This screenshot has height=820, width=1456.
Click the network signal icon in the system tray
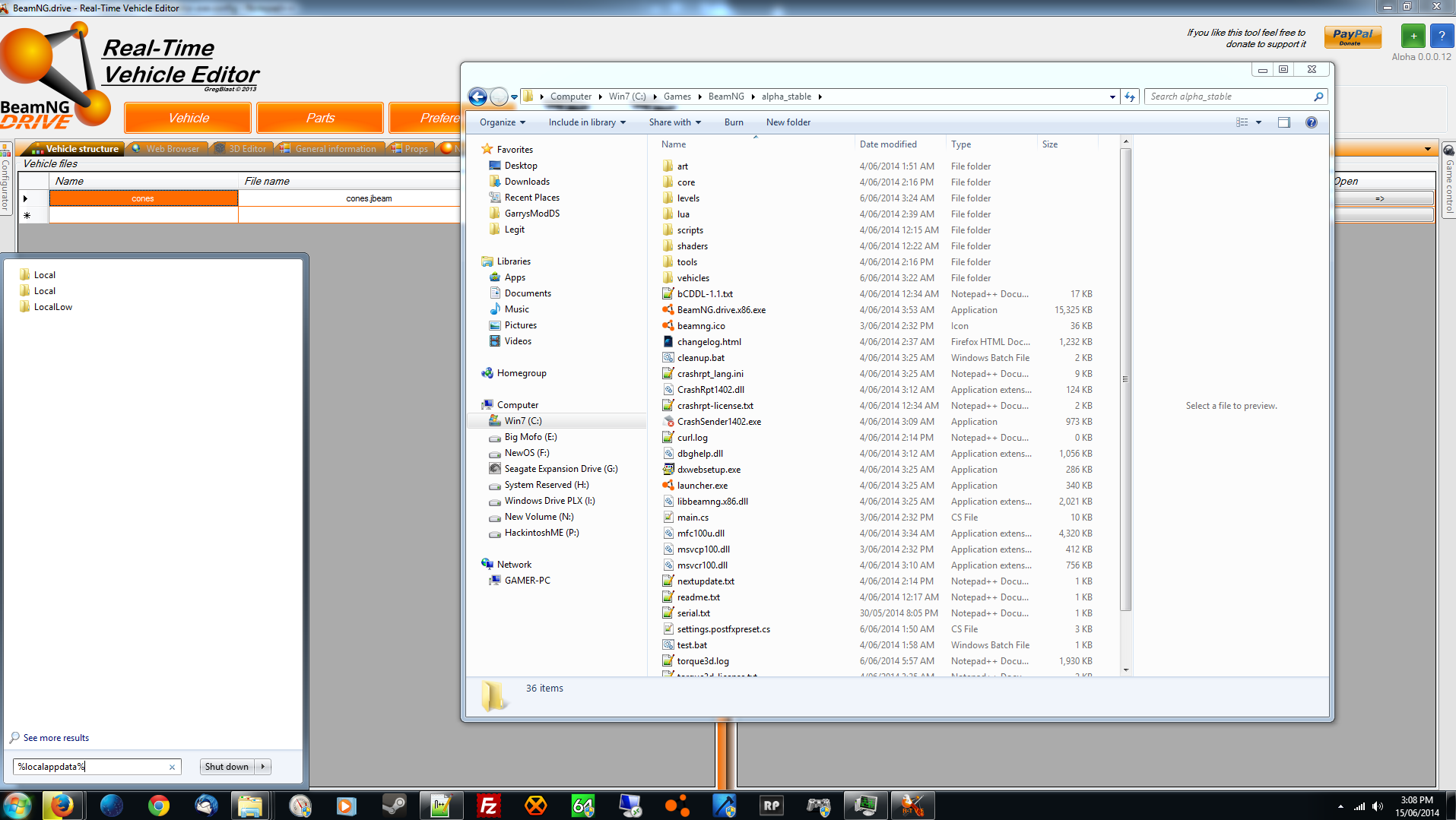point(1359,806)
